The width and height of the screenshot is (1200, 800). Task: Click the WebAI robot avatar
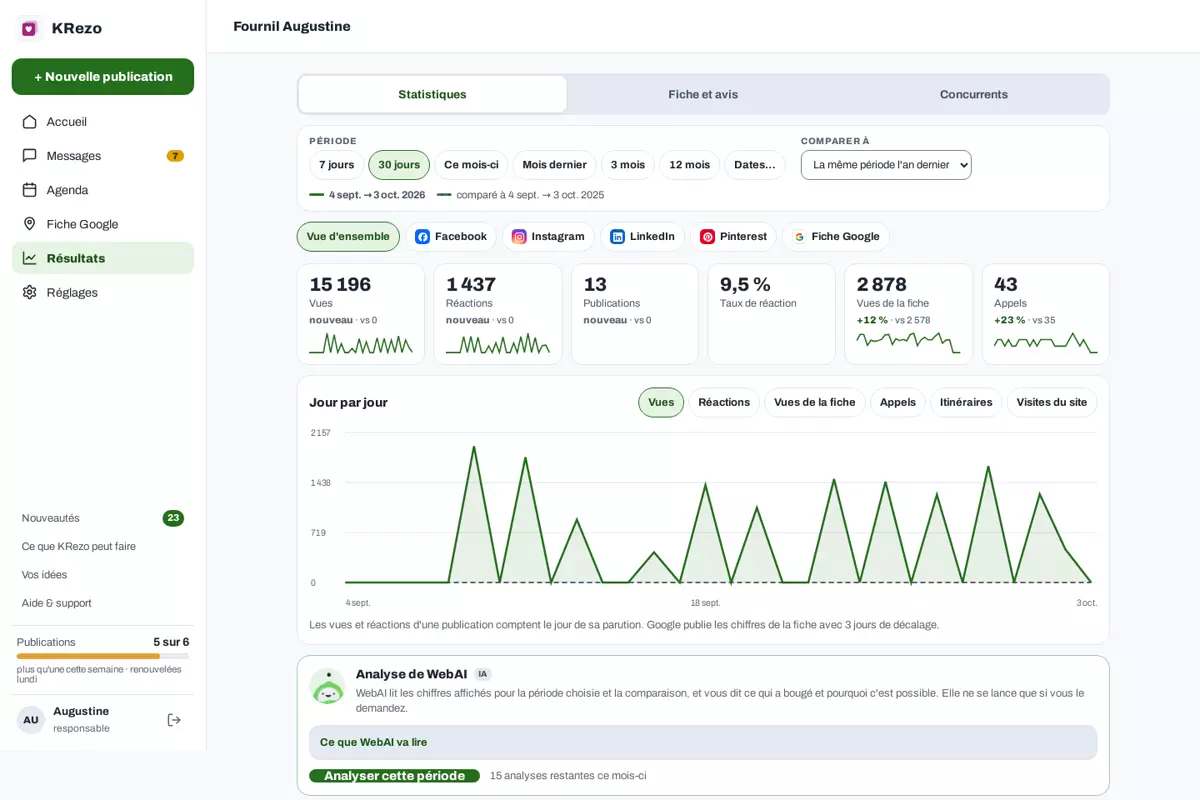point(327,686)
